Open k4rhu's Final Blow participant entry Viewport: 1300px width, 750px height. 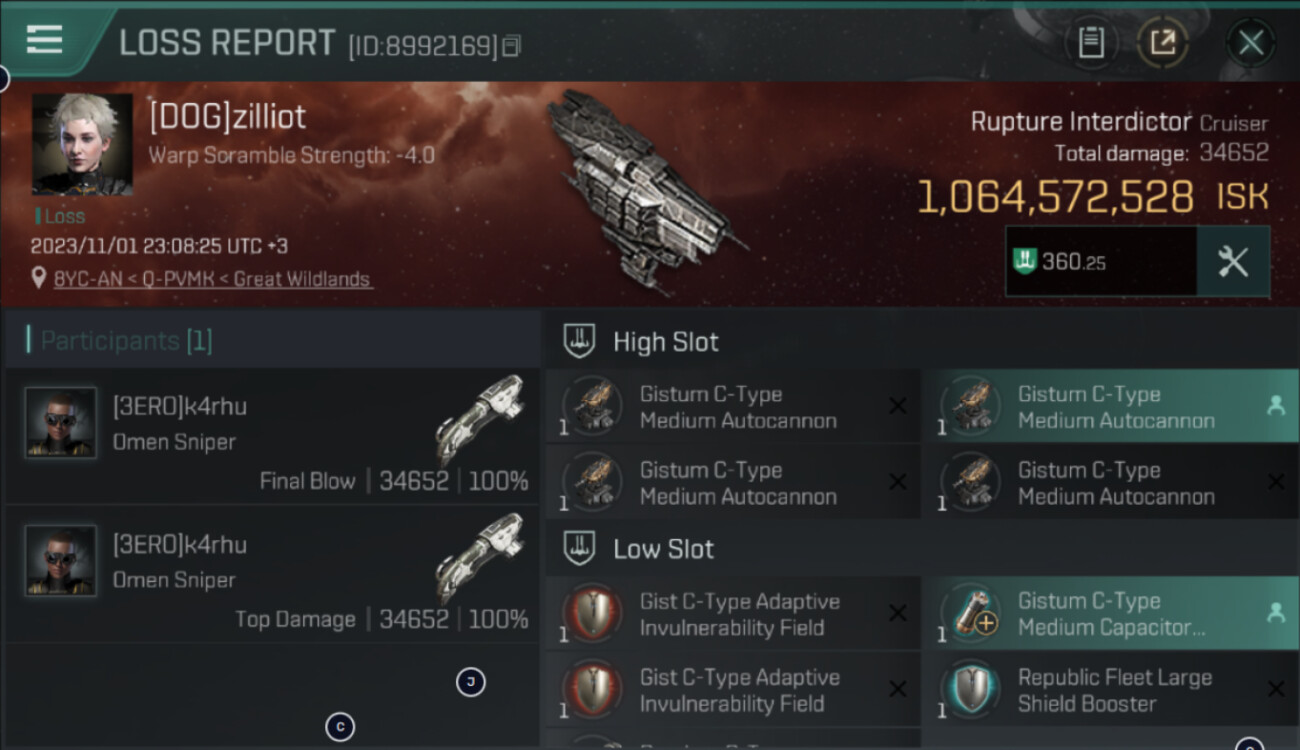[x=272, y=436]
